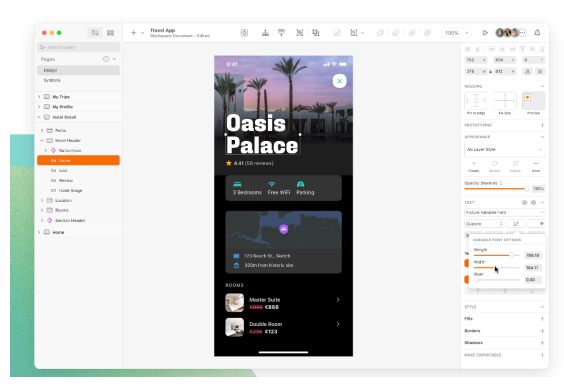Click the Ungroup layers toolbar icon
This screenshot has width=564, height=391.
(x=316, y=33)
